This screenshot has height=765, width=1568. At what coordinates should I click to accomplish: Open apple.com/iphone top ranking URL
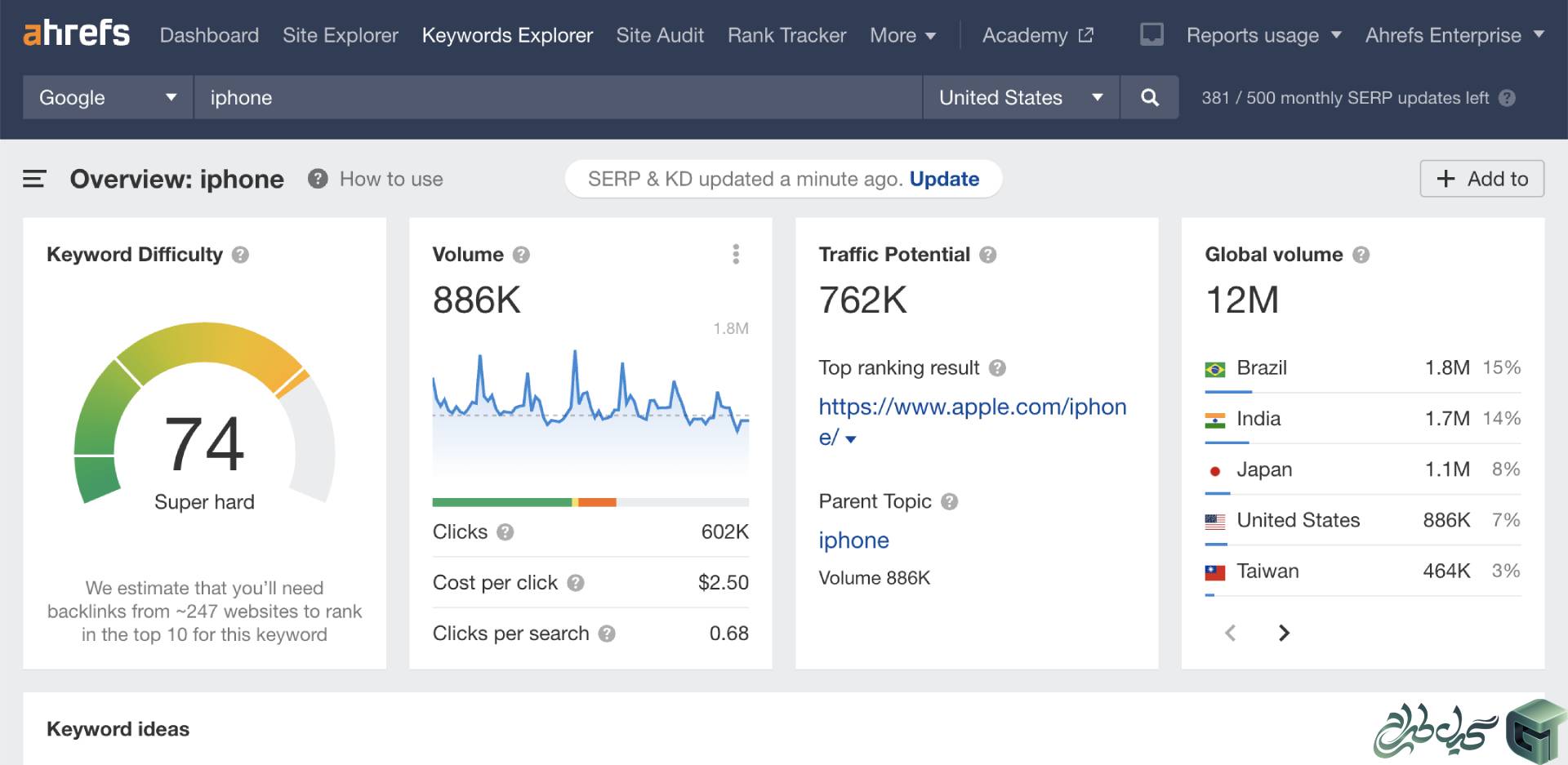pyautogui.click(x=972, y=421)
